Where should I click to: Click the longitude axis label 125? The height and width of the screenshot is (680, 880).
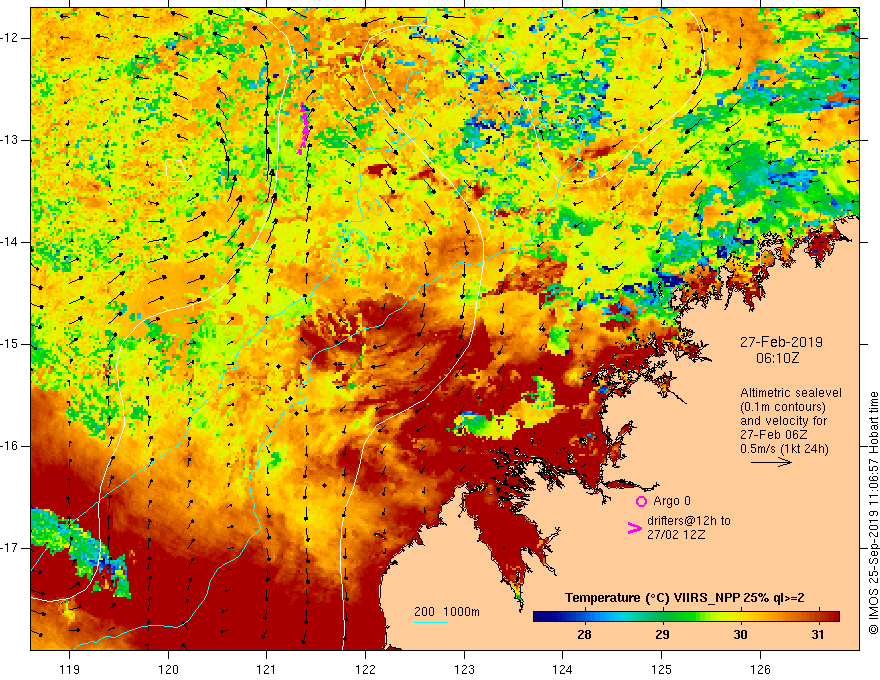point(662,669)
